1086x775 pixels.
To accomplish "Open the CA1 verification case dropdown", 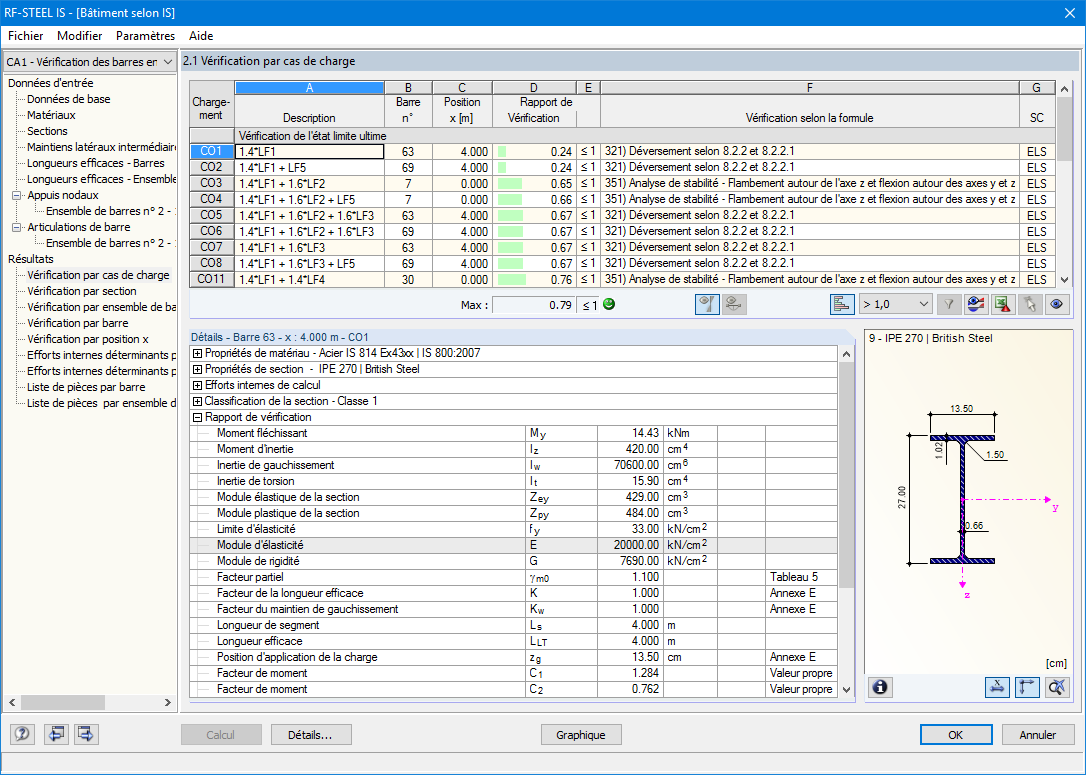I will 89,62.
